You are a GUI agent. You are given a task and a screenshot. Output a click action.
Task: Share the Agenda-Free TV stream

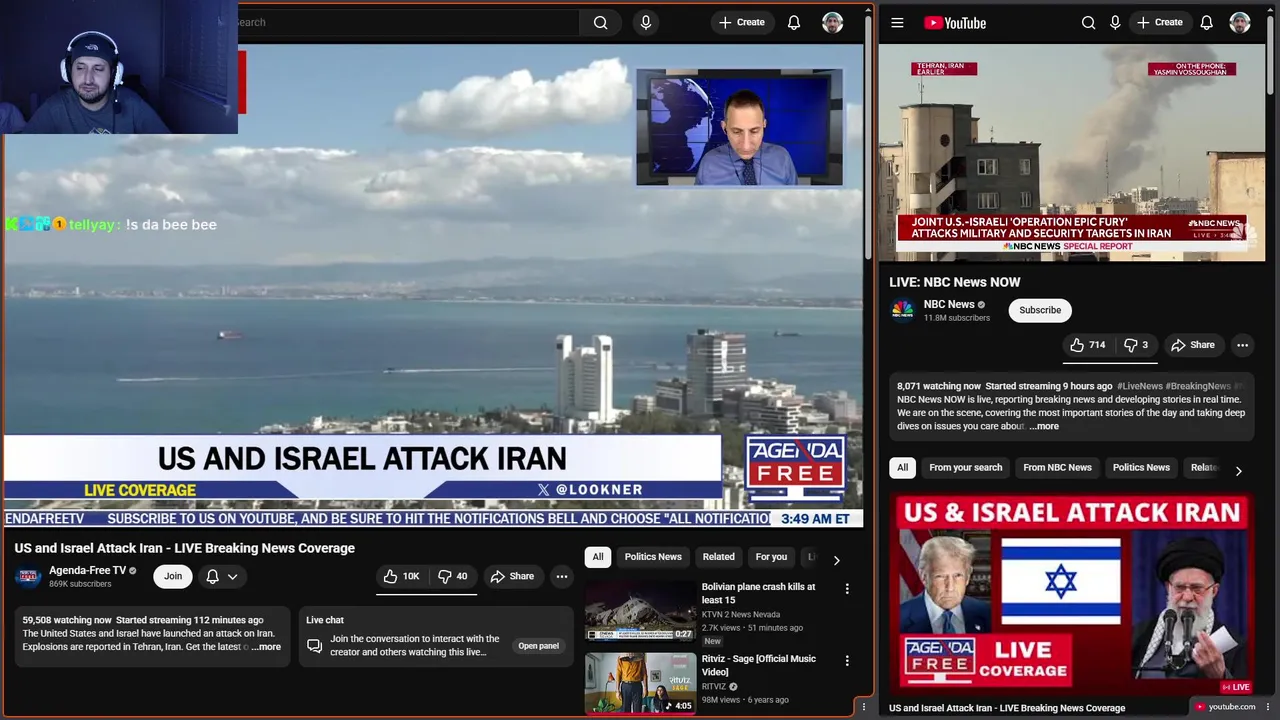tap(512, 576)
